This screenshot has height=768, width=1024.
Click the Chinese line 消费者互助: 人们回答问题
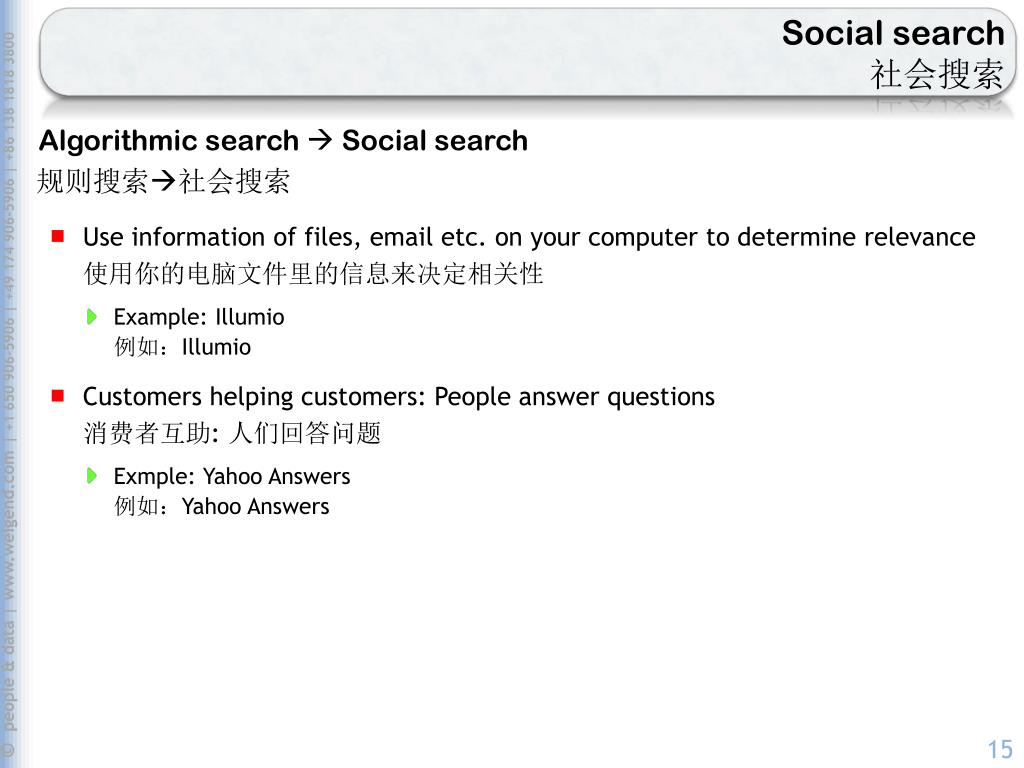232,433
